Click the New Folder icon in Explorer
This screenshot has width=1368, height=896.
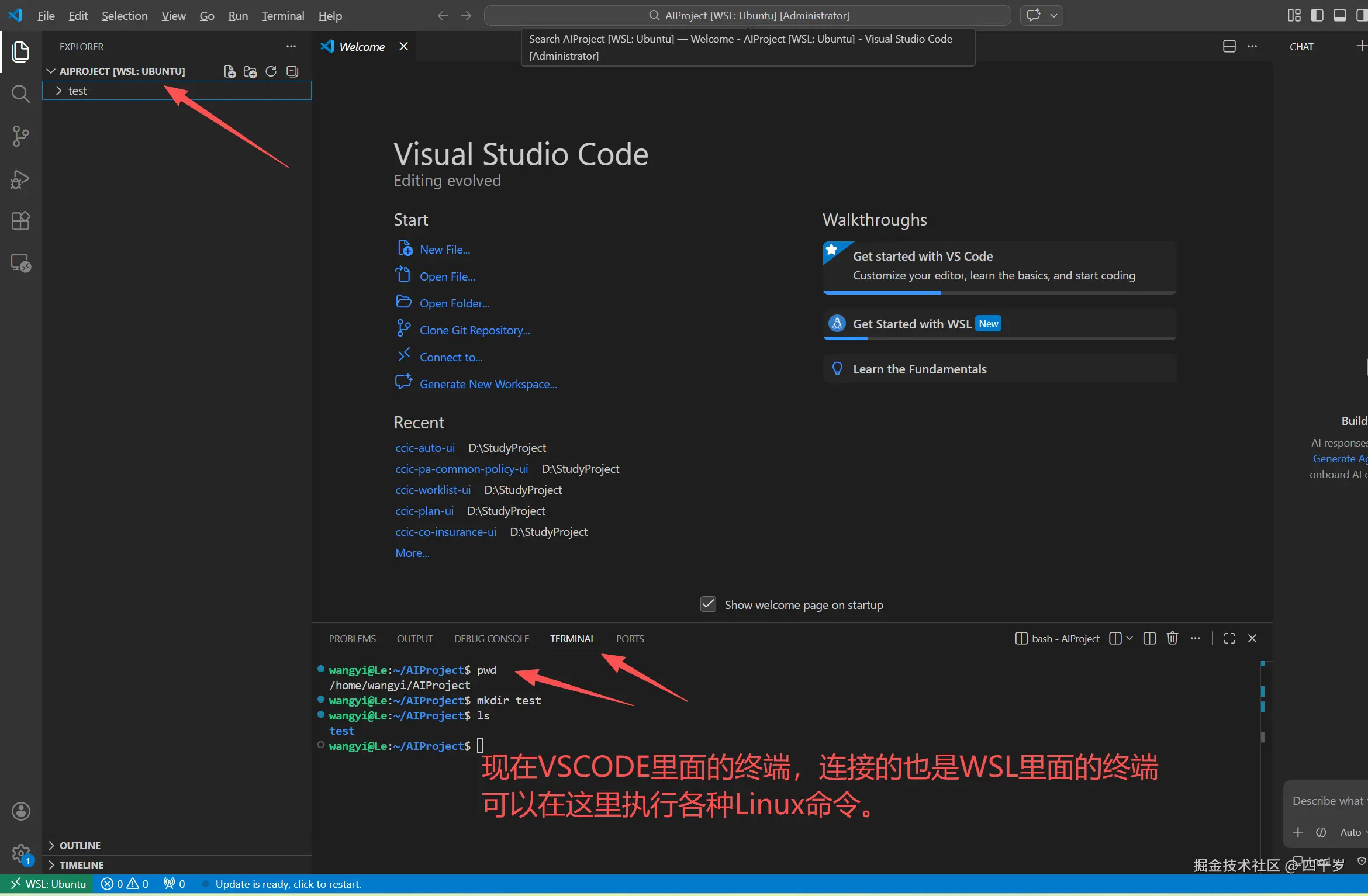[250, 71]
